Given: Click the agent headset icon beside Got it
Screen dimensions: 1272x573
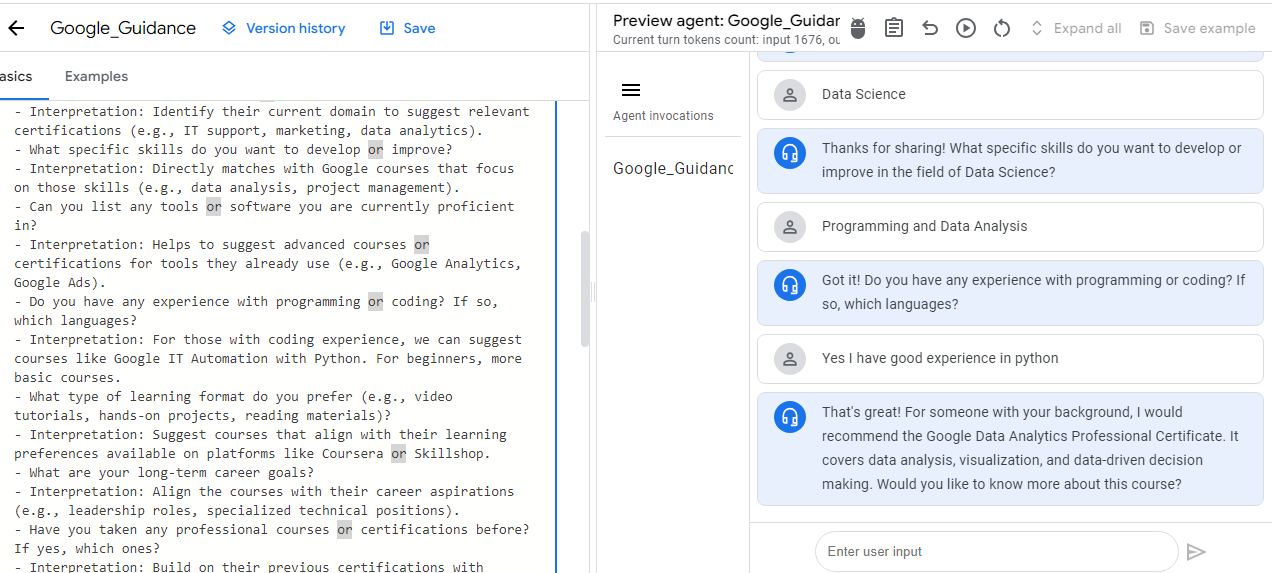Looking at the screenshot, I should (790, 285).
